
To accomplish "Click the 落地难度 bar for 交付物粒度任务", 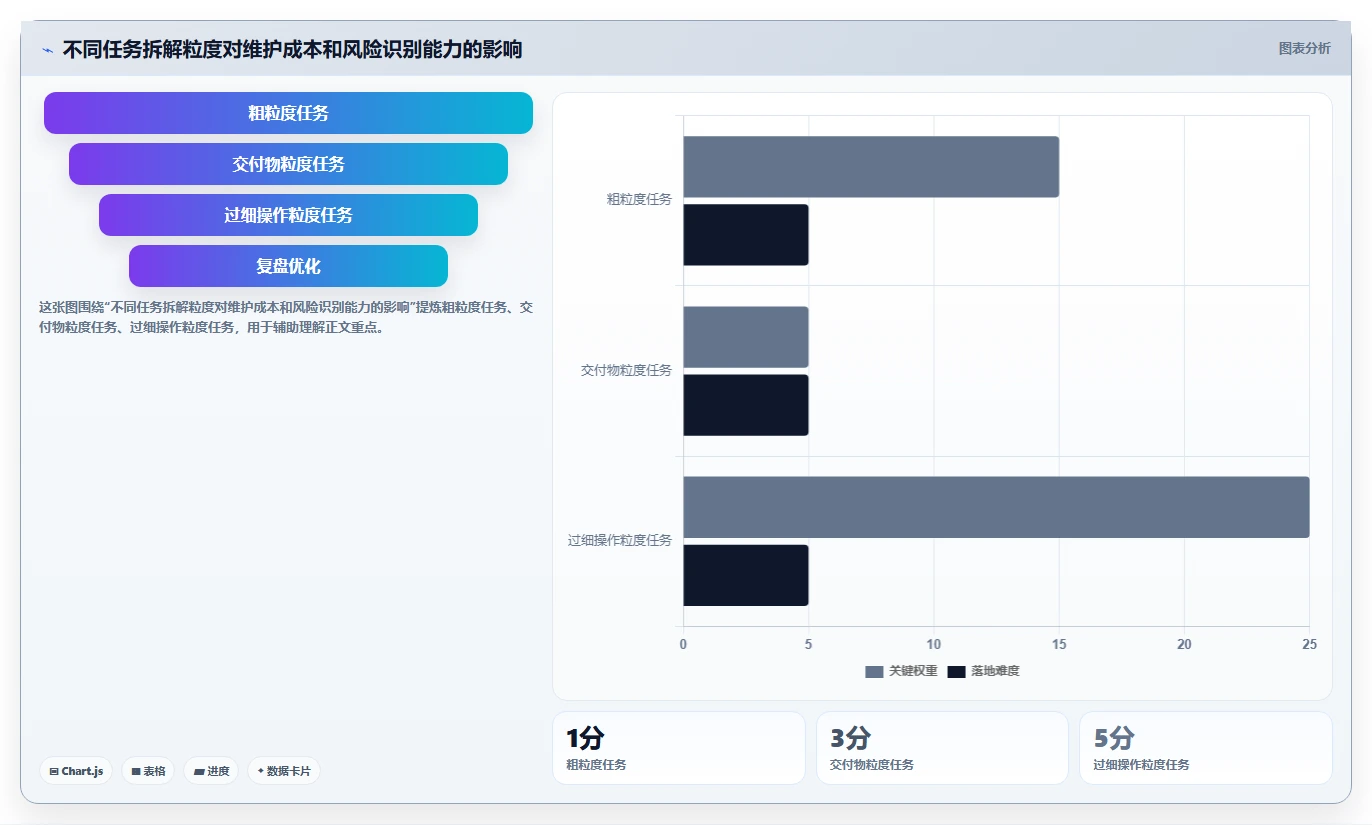I will [x=746, y=405].
